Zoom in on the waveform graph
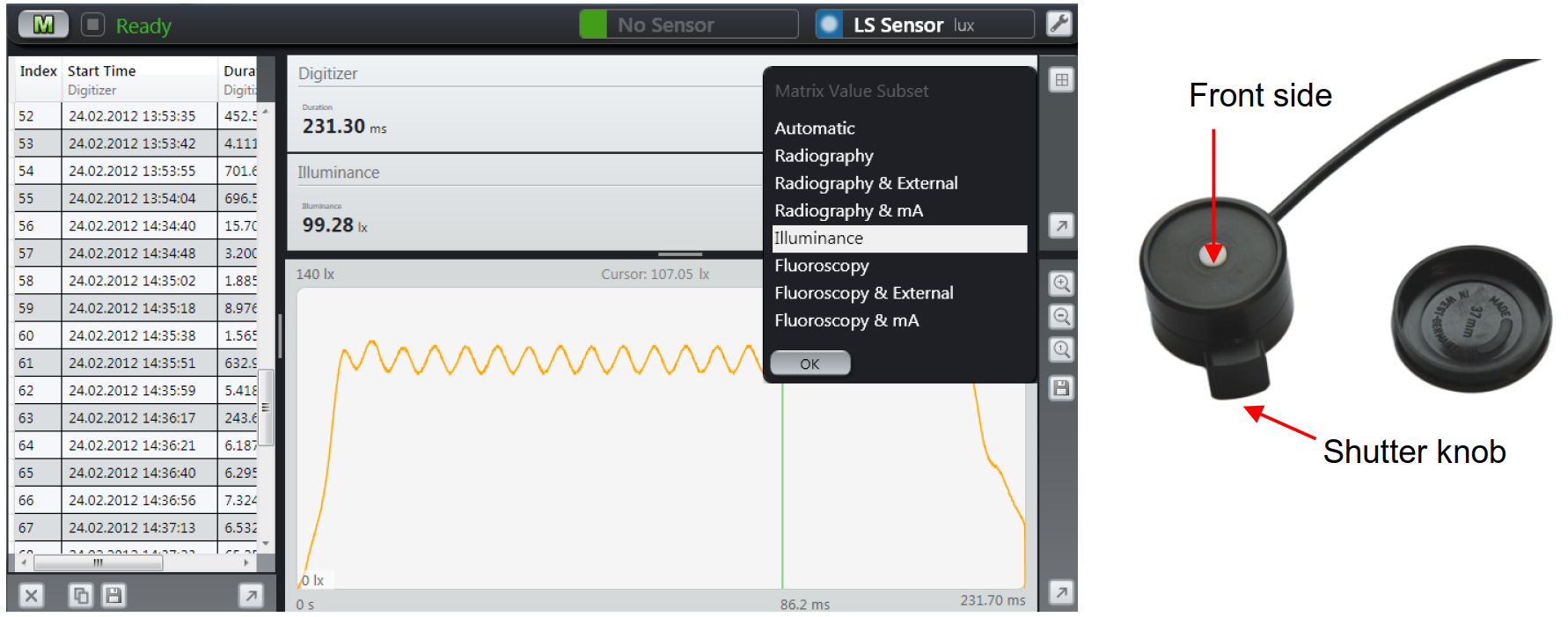1568x617 pixels. pyautogui.click(x=1061, y=283)
